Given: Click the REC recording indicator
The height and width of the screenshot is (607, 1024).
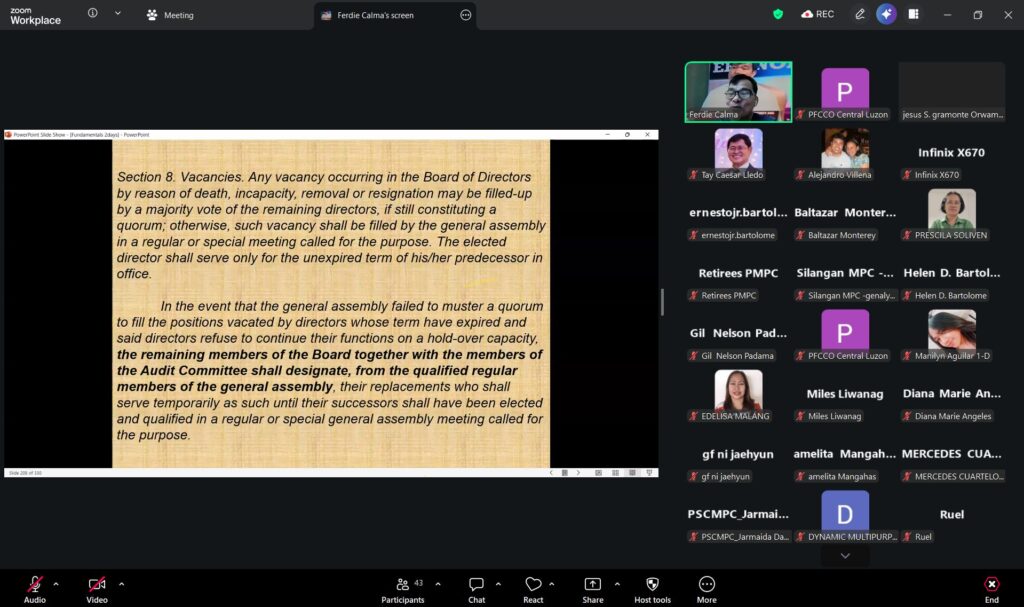Looking at the screenshot, I should pos(817,14).
